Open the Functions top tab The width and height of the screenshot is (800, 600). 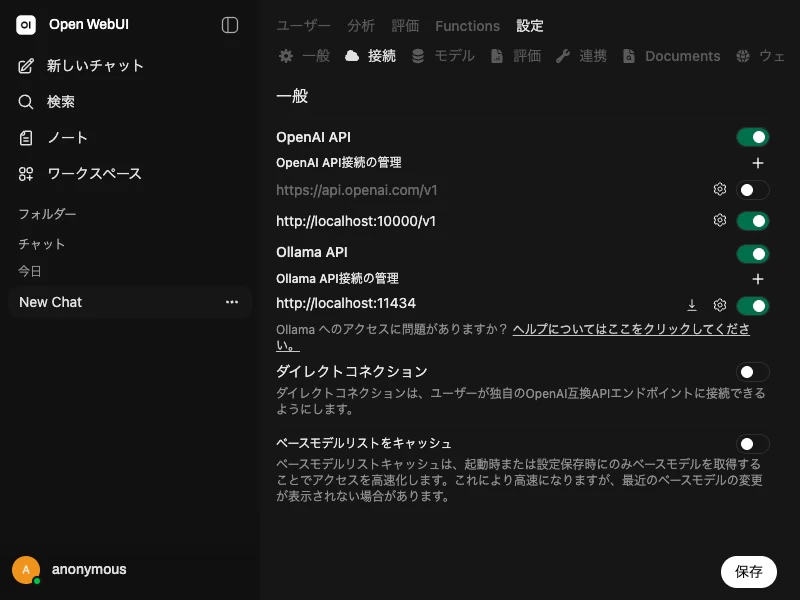point(467,26)
